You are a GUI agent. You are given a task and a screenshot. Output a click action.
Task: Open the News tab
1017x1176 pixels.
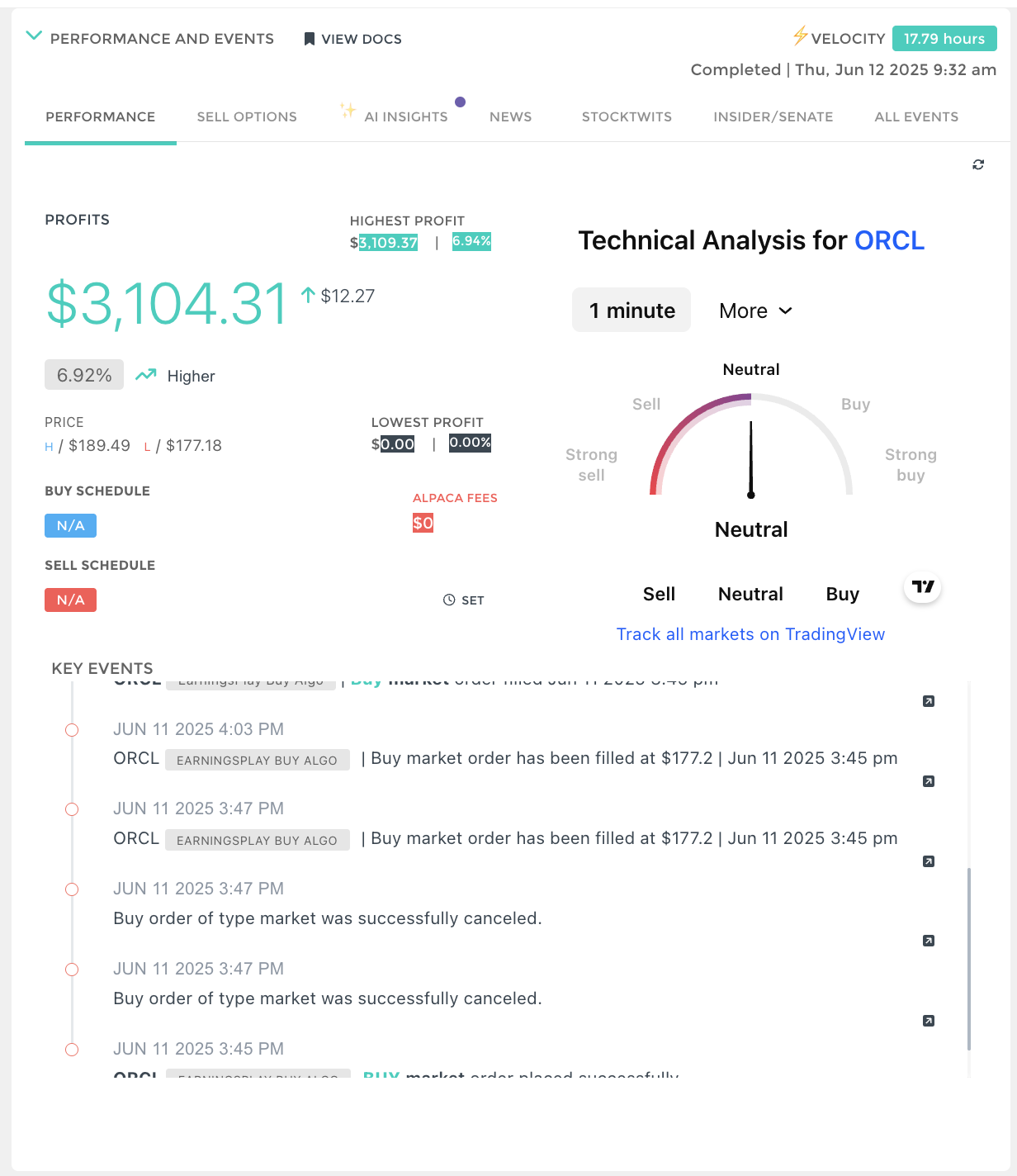[510, 117]
